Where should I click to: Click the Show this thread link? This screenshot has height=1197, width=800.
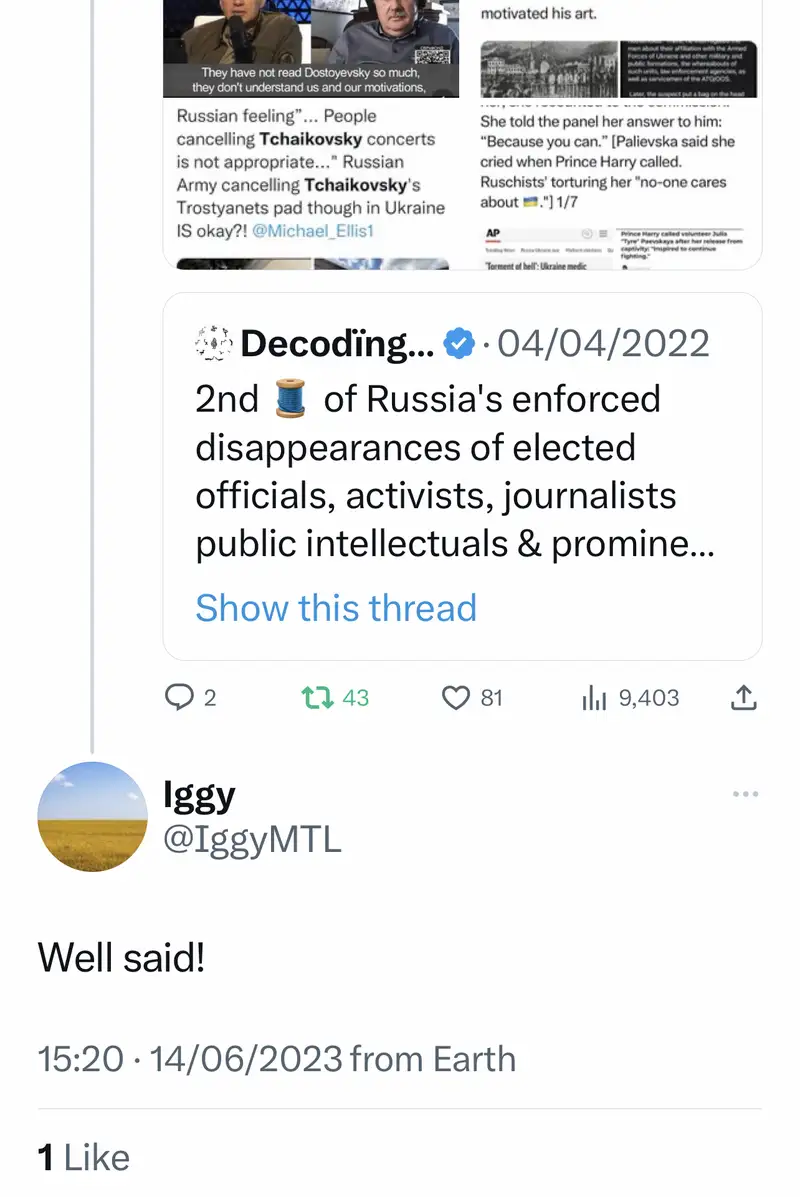pos(336,608)
